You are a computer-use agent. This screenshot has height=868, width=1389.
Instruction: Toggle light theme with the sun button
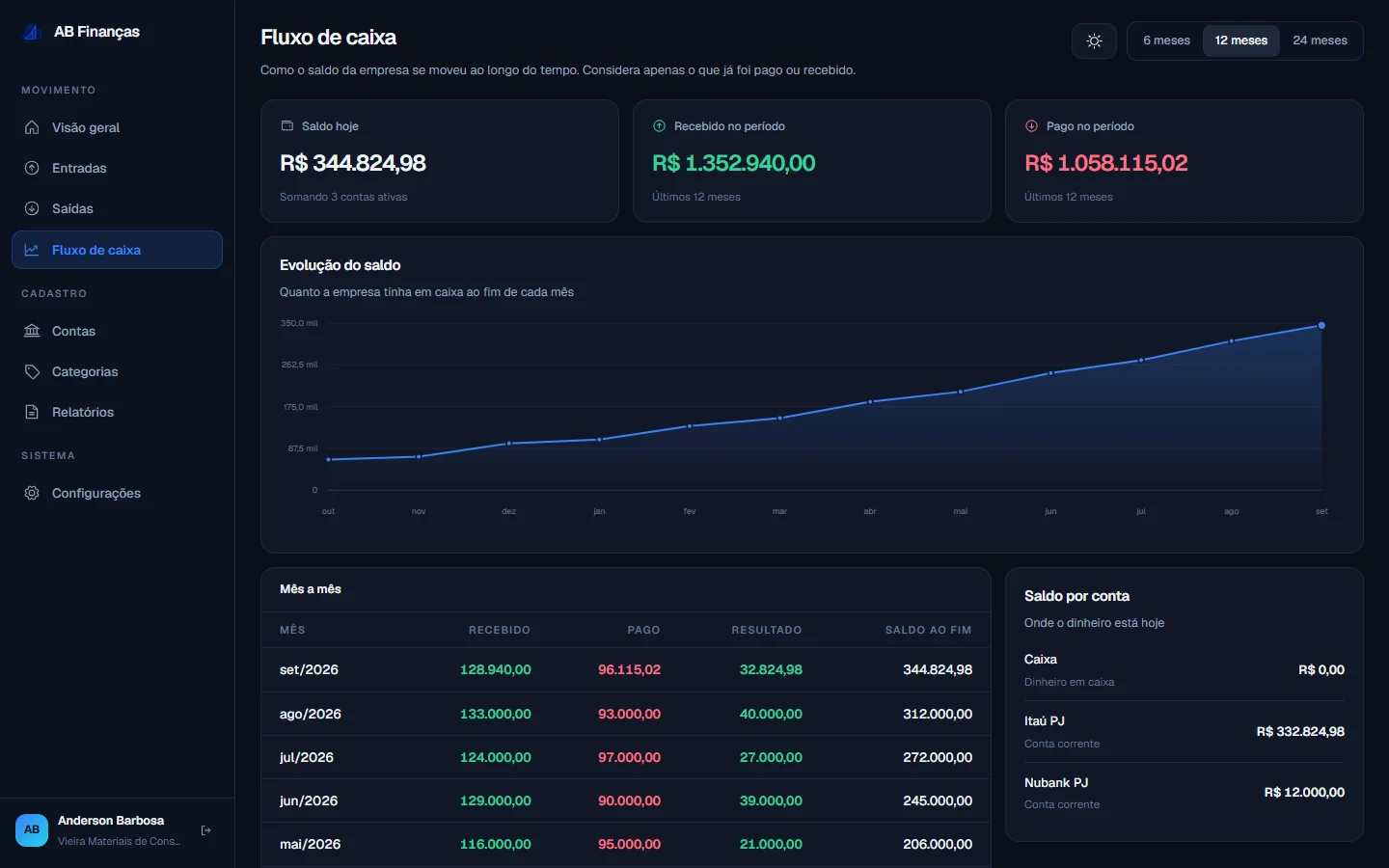click(x=1094, y=41)
